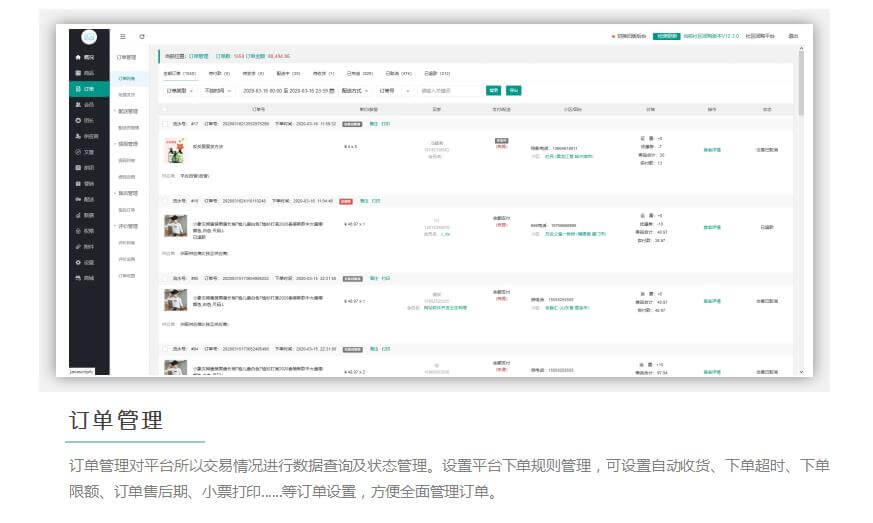Click the hamburger menu collapse icon
Viewport: 873px width, 523px height.
(123, 36)
